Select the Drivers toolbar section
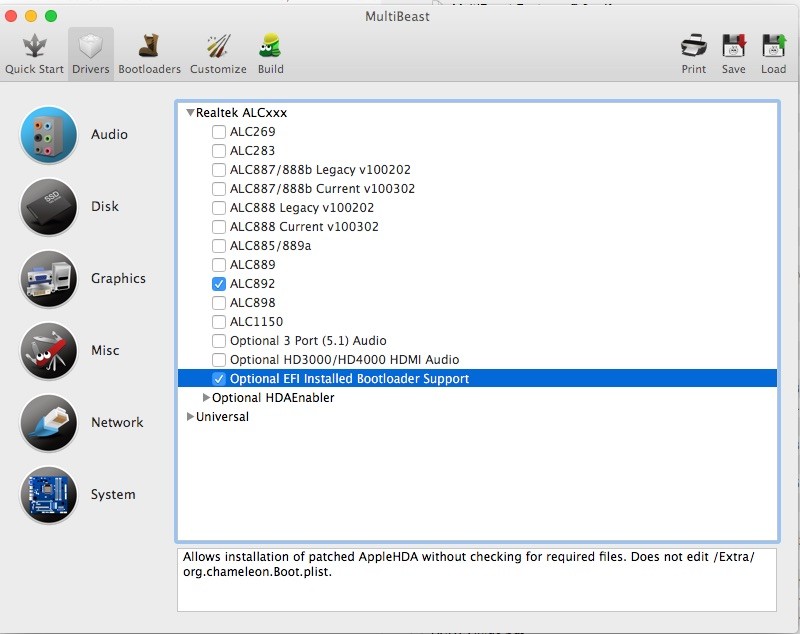 coord(91,54)
